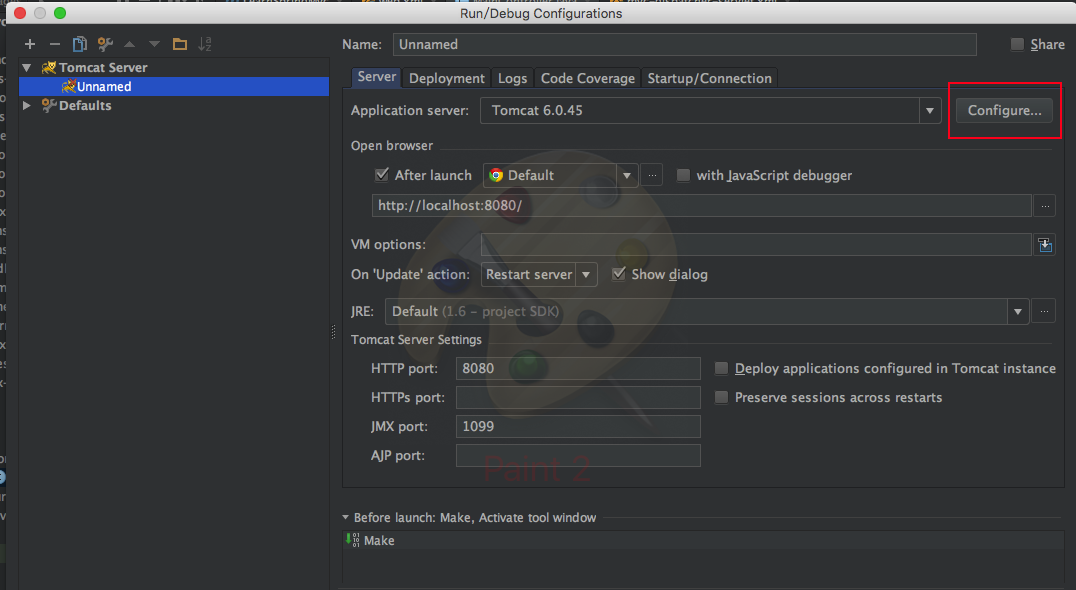1076x590 pixels.
Task: Collapse the Before launch section
Action: (x=345, y=517)
